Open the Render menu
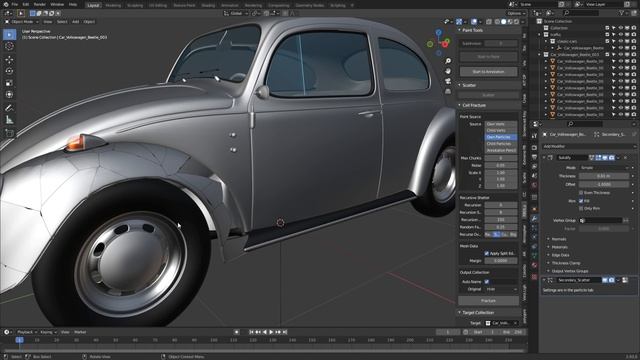Image resolution: width=640 pixels, height=360 pixels. 40,4
